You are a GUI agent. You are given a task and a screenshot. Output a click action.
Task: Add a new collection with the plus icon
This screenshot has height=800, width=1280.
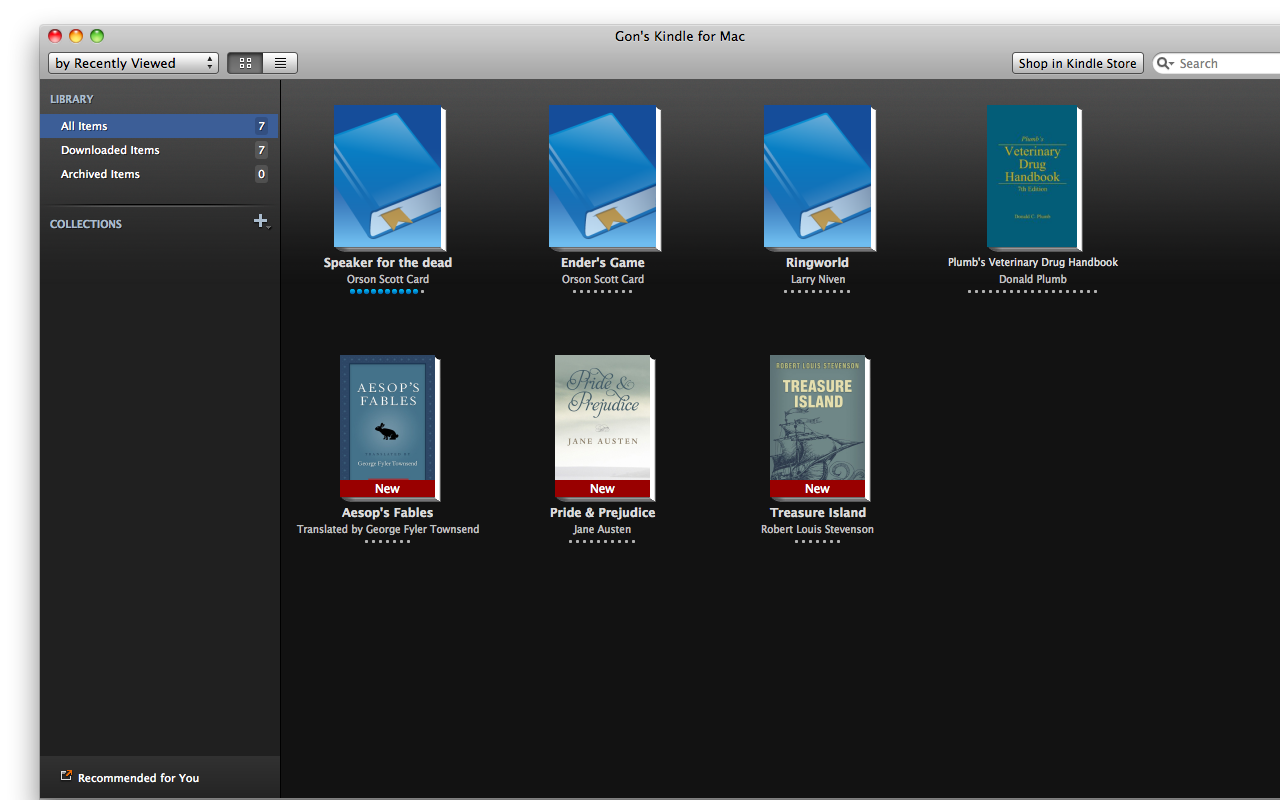pyautogui.click(x=261, y=221)
